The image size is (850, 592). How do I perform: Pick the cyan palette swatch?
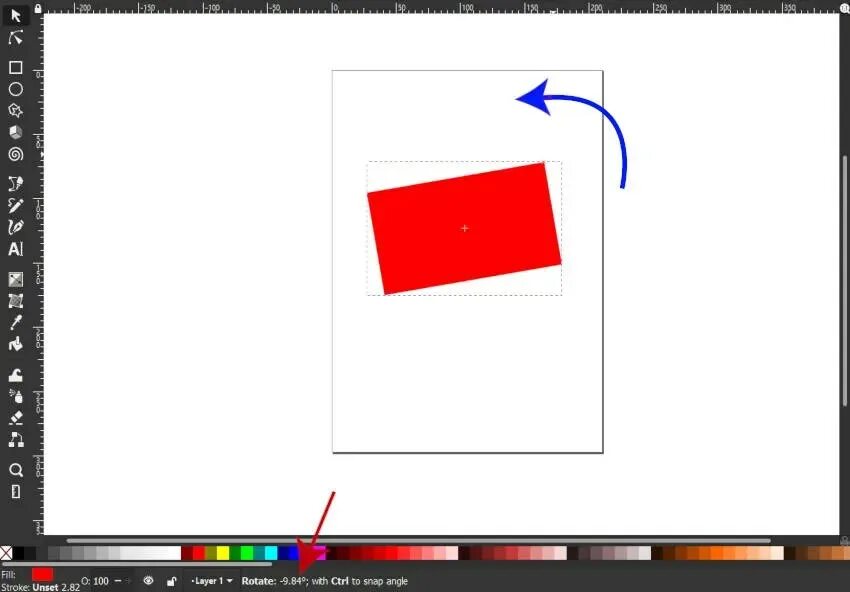(271, 553)
